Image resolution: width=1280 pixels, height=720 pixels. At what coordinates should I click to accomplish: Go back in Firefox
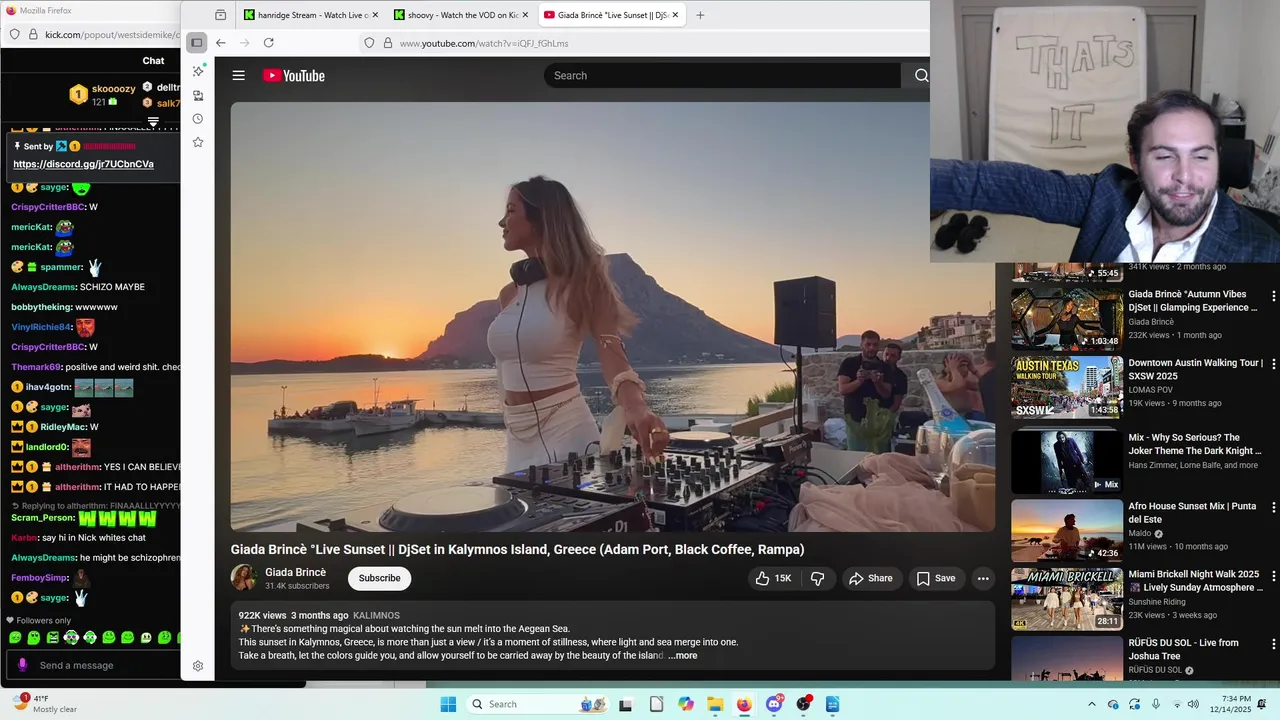[x=220, y=43]
